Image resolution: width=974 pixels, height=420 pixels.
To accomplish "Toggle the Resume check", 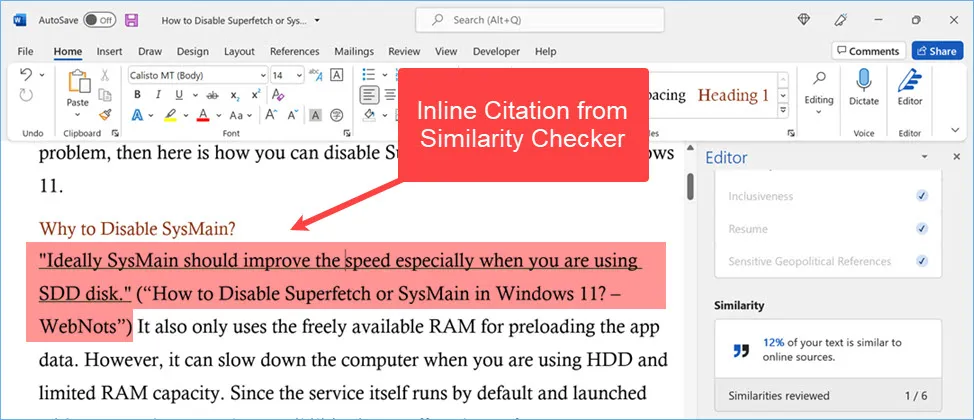I will click(922, 229).
